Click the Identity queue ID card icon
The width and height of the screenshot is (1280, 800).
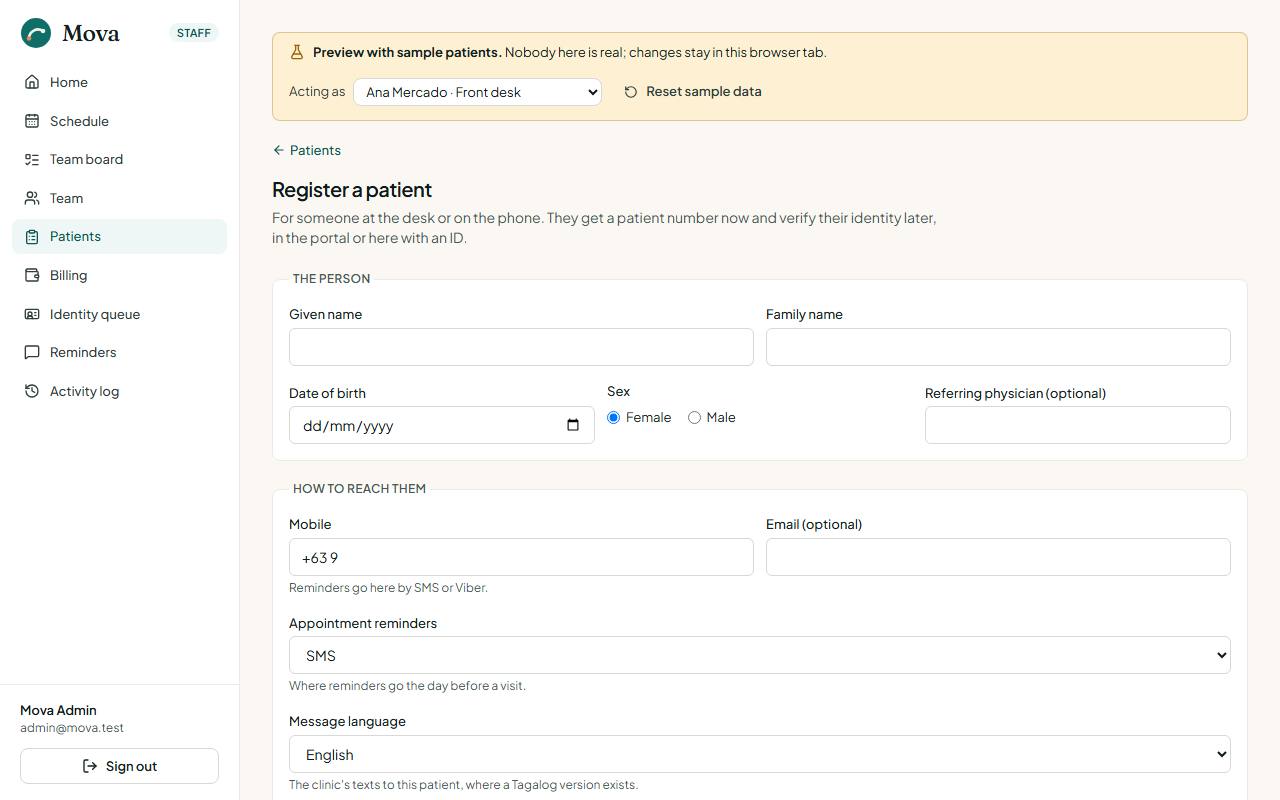coord(32,314)
